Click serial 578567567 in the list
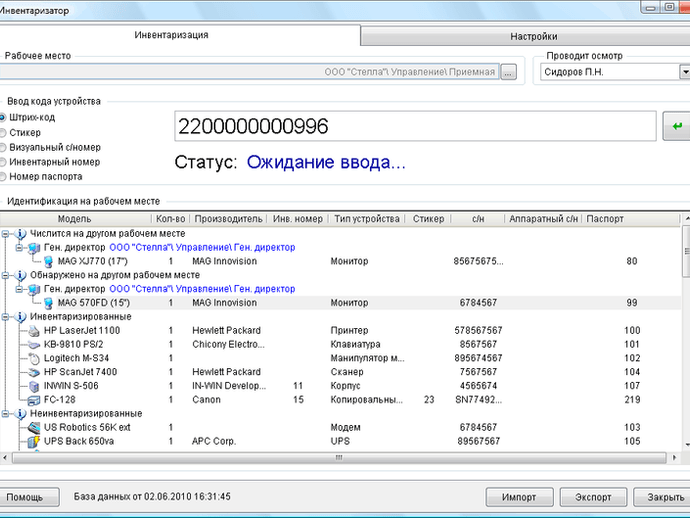This screenshot has width=690, height=518. click(478, 331)
